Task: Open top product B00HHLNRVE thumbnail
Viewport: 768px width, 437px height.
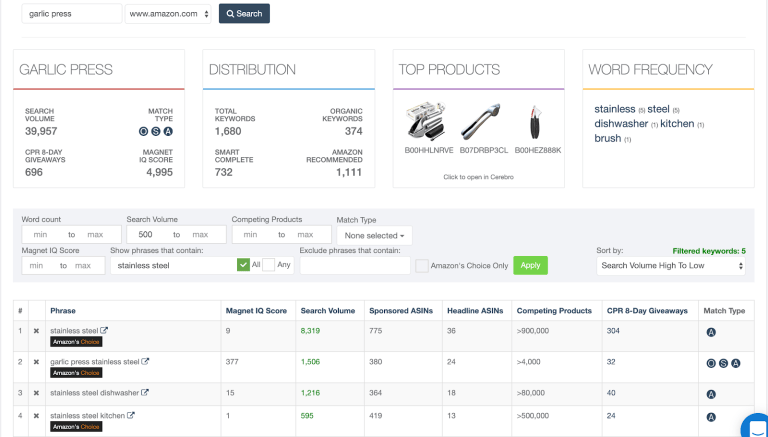Action: point(426,121)
